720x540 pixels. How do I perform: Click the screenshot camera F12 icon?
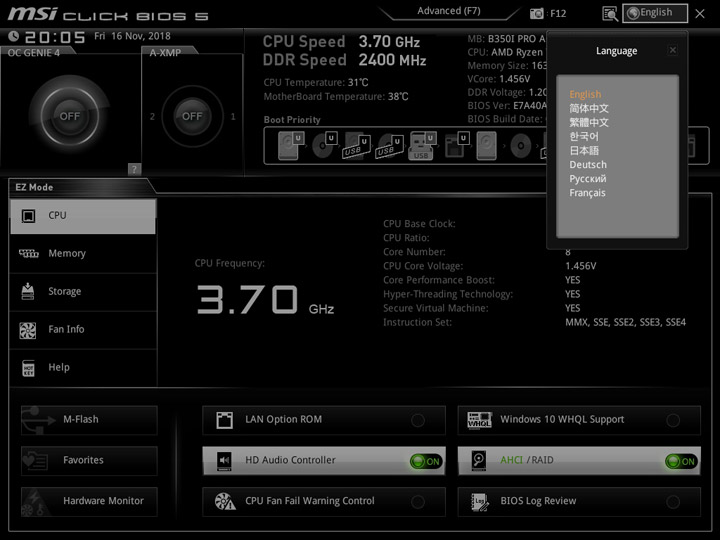coord(536,13)
